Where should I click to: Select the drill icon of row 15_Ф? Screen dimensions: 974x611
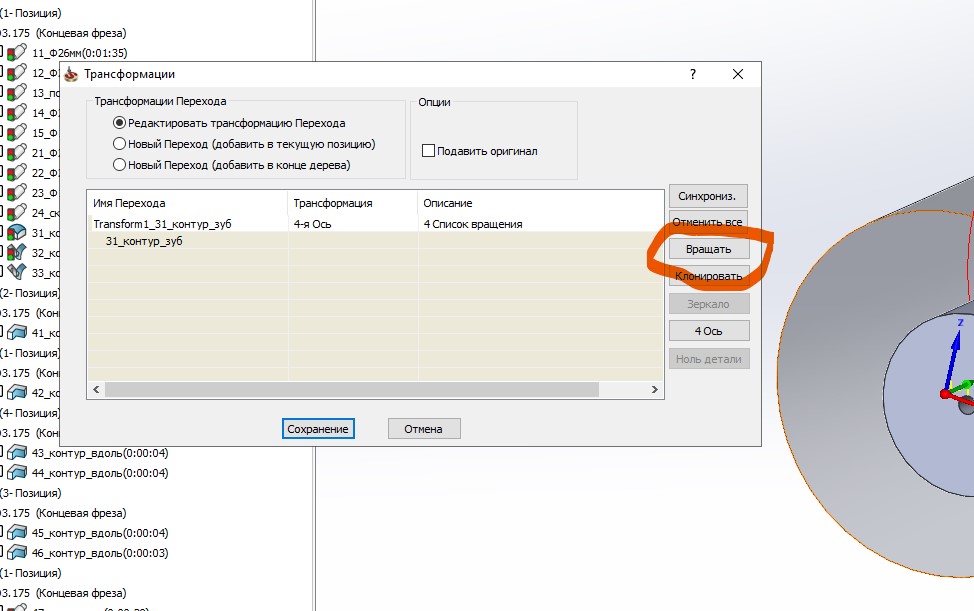coord(17,132)
